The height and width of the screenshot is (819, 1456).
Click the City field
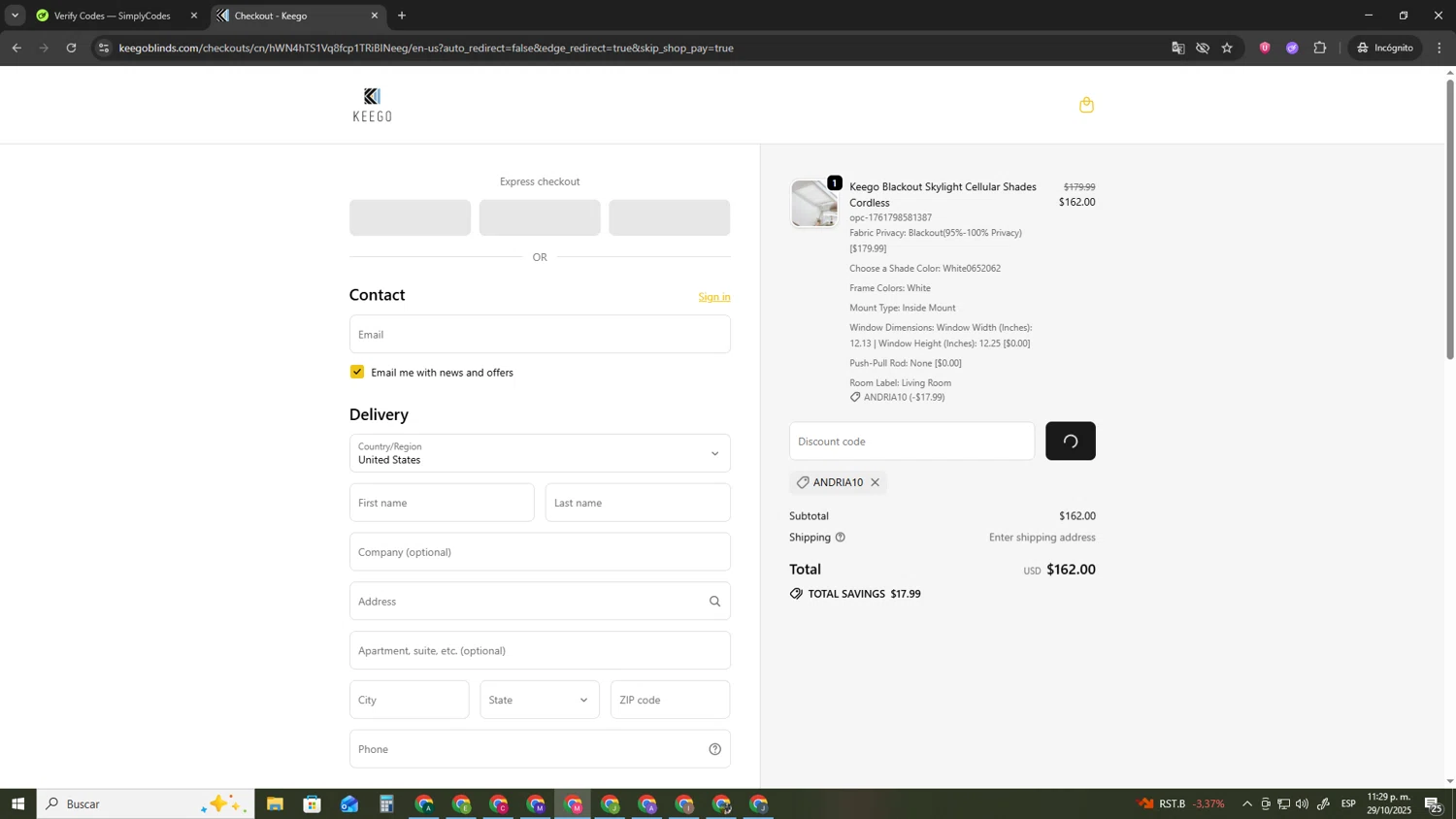point(409,700)
